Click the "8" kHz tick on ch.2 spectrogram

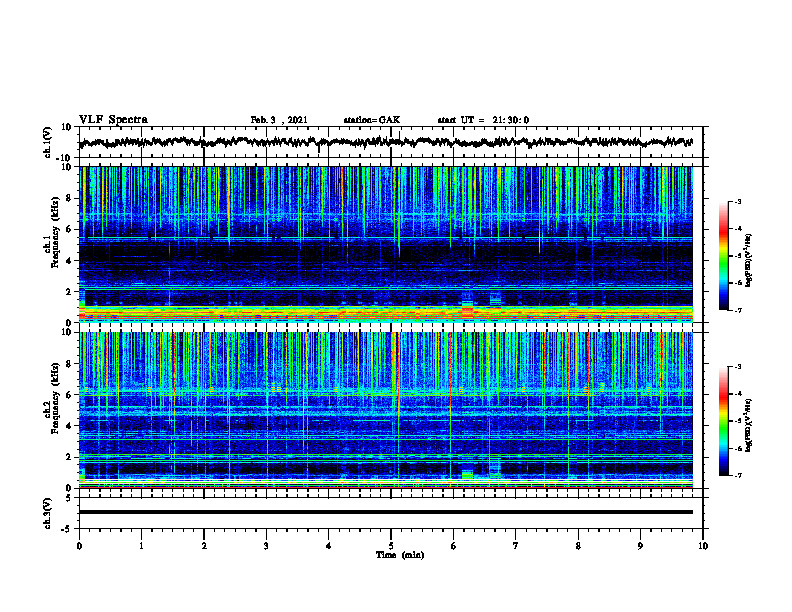click(x=69, y=364)
